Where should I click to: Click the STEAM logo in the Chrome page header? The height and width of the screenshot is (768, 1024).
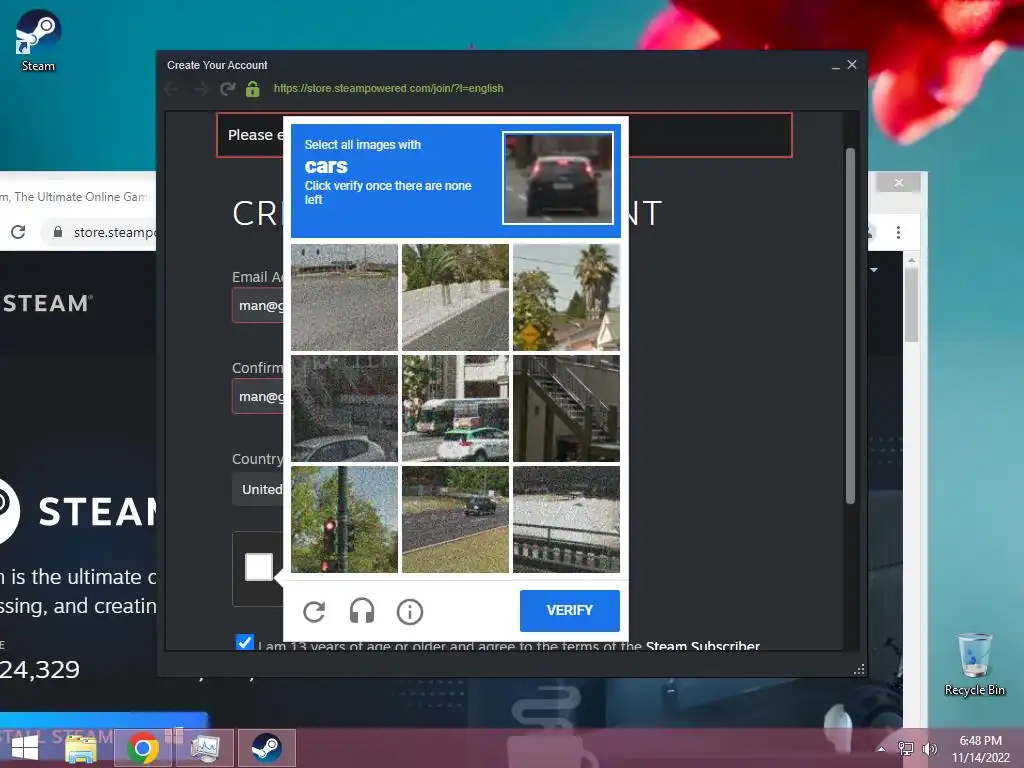click(x=46, y=304)
